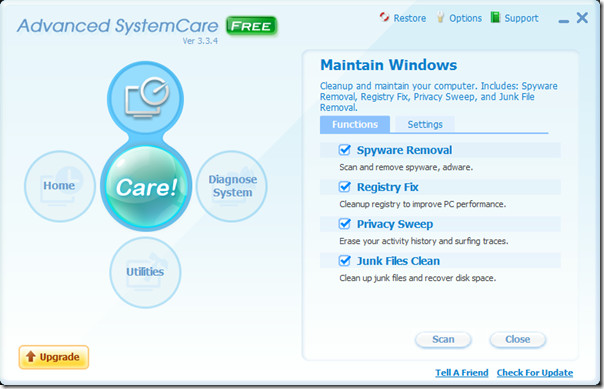Click the 'Ver 3.3.4' version text
604x389 pixels.
(200, 41)
